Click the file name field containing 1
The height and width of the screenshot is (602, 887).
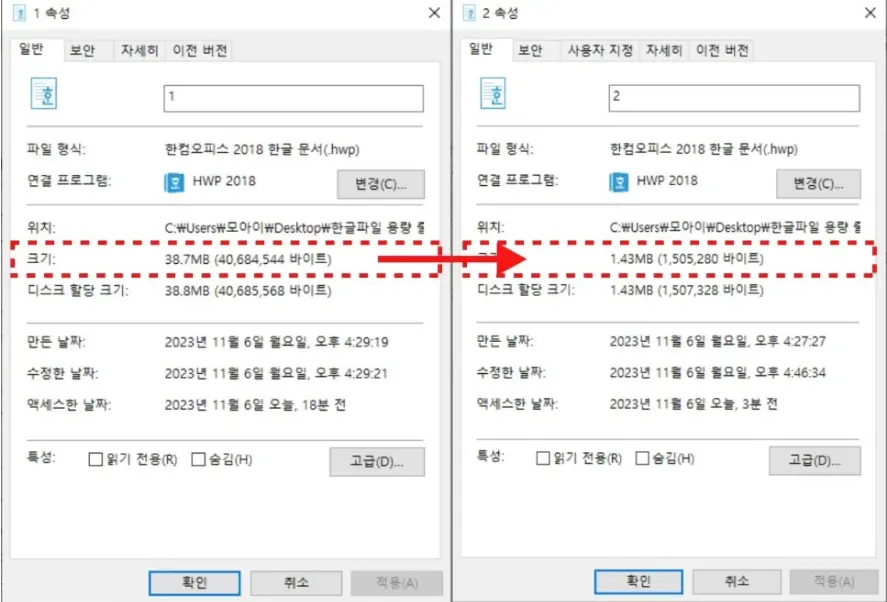click(x=294, y=98)
